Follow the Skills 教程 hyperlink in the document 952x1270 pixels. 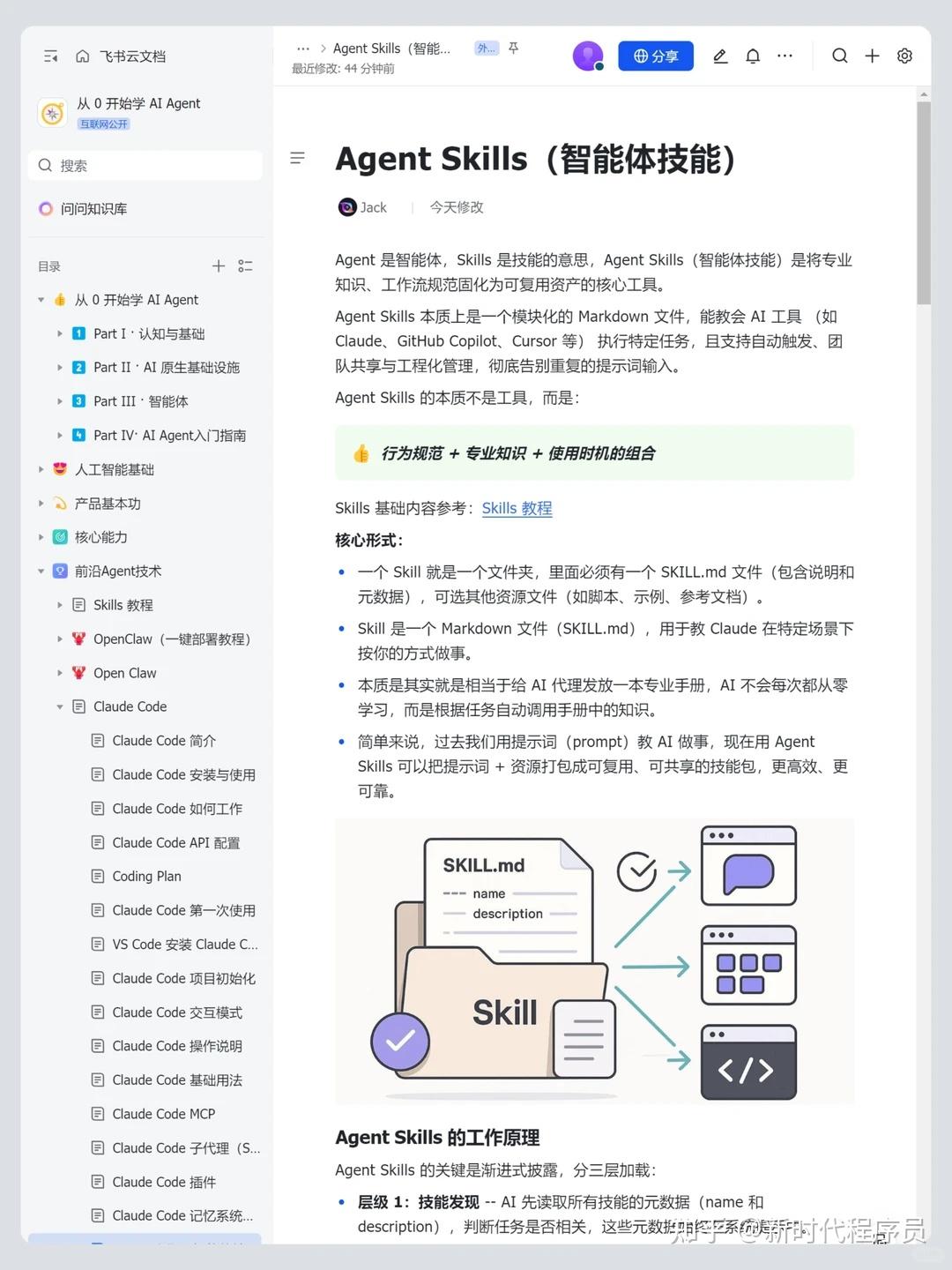(517, 508)
